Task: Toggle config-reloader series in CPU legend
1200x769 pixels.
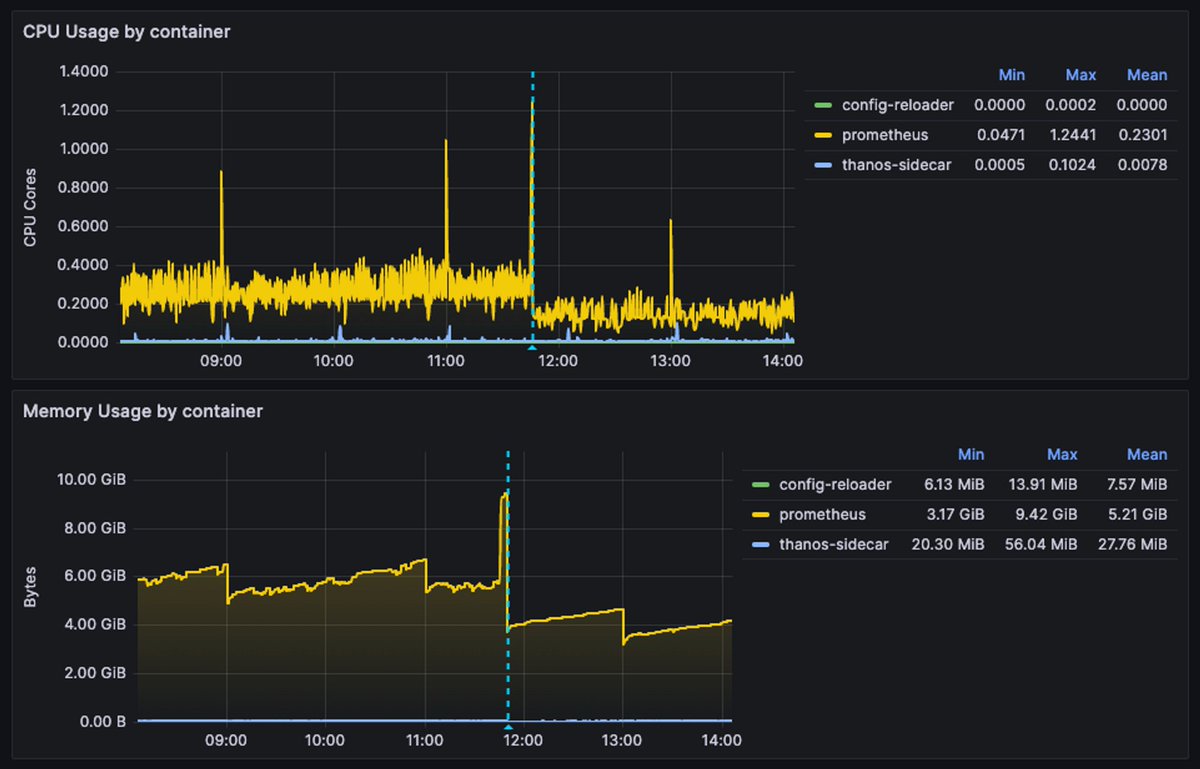Action: coord(898,105)
